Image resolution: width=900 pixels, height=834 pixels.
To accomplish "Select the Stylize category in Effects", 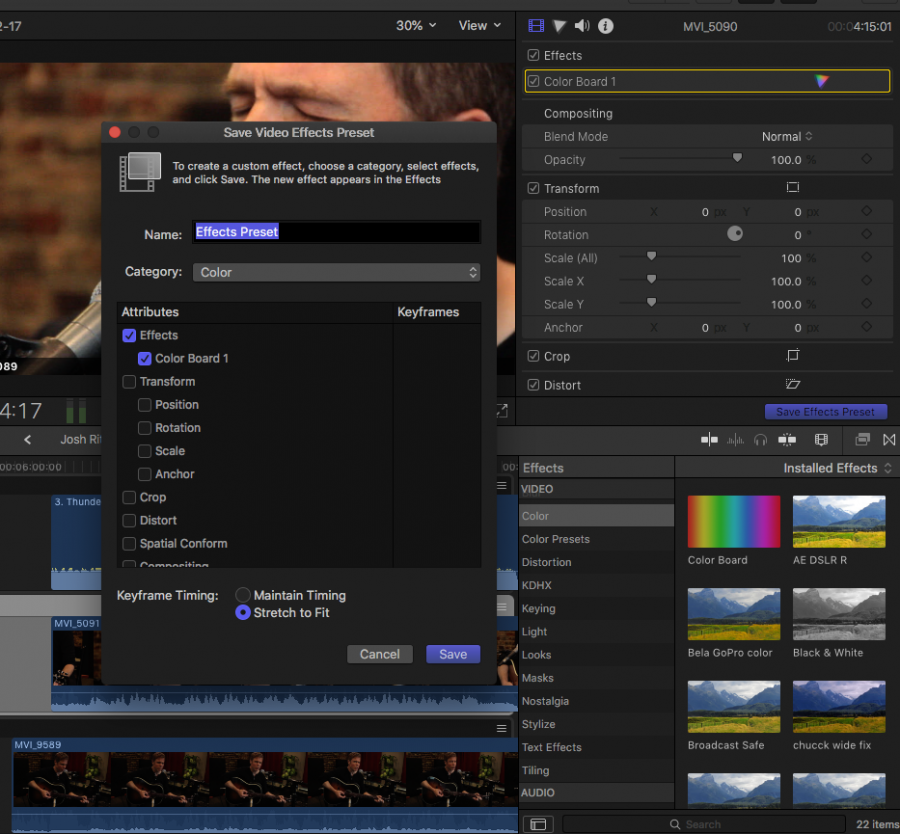I will coord(539,724).
